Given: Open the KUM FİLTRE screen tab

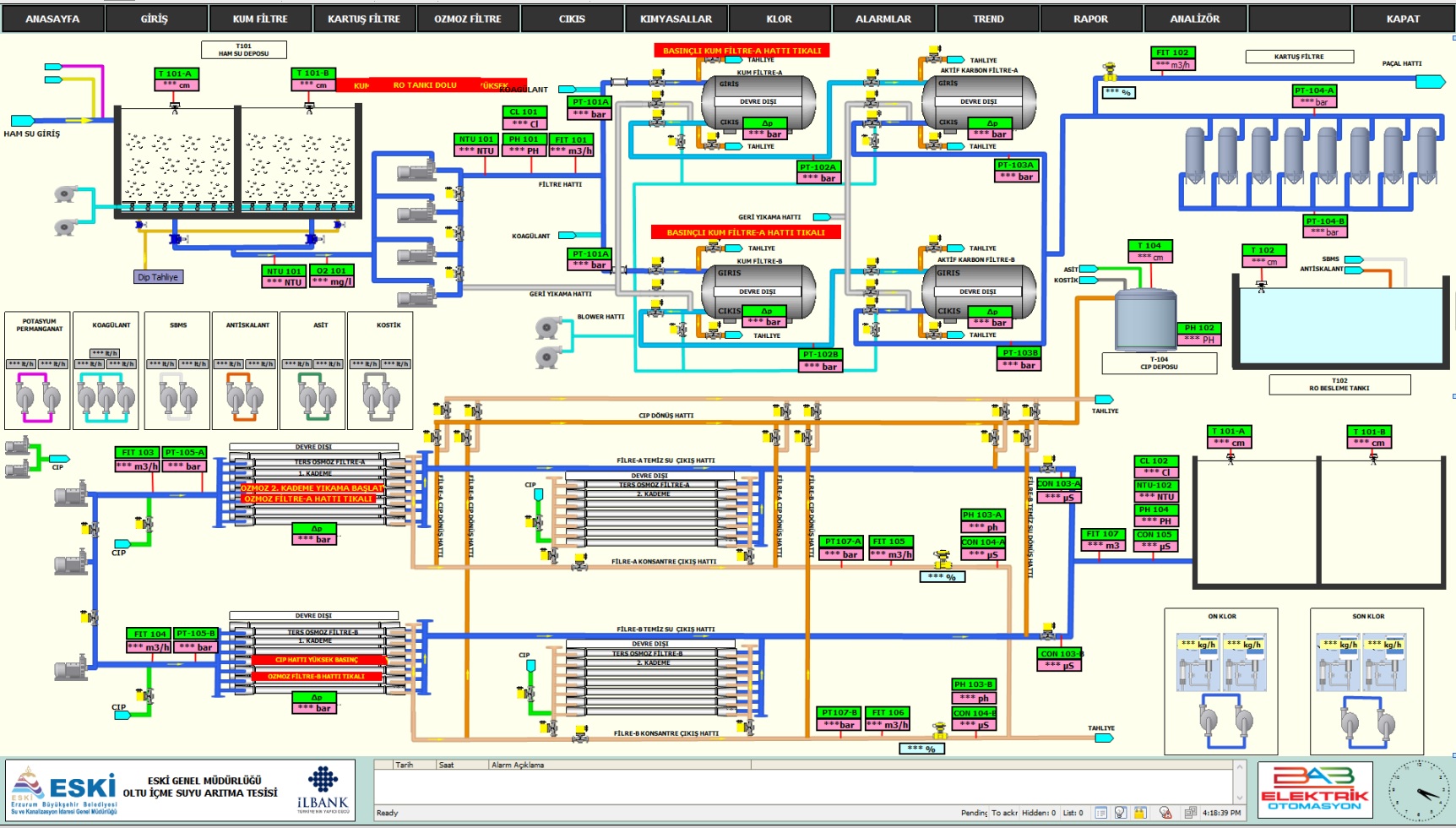Looking at the screenshot, I should [x=260, y=19].
